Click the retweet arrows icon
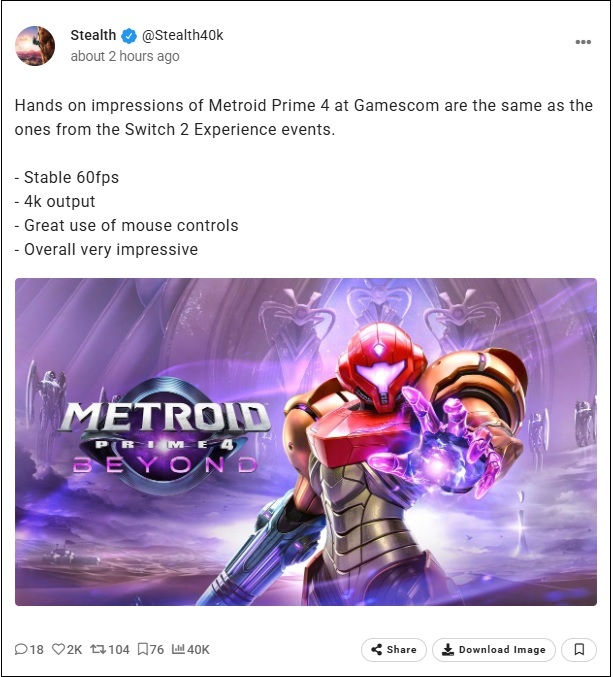613x677 pixels. [98, 649]
